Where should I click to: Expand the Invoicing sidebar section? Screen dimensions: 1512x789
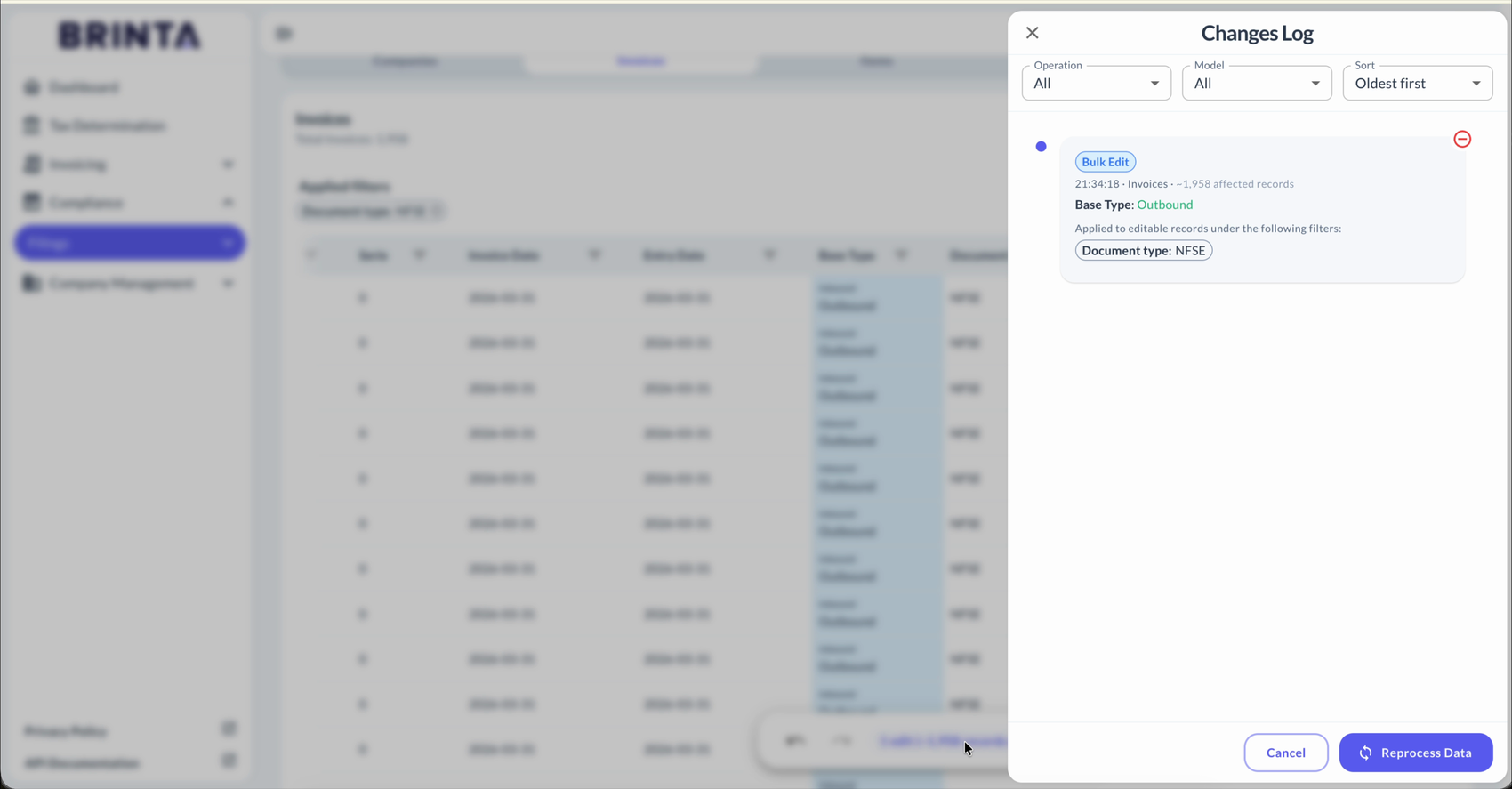229,165
